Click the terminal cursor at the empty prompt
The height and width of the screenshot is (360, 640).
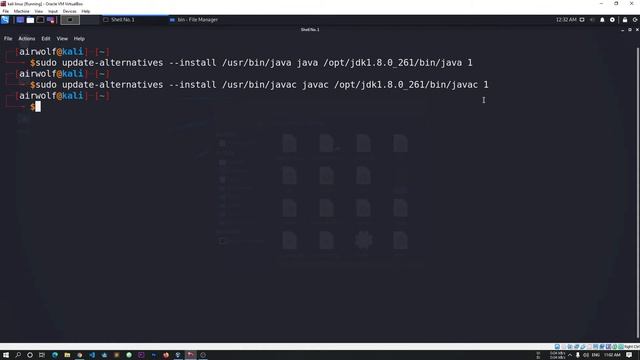click(38, 107)
